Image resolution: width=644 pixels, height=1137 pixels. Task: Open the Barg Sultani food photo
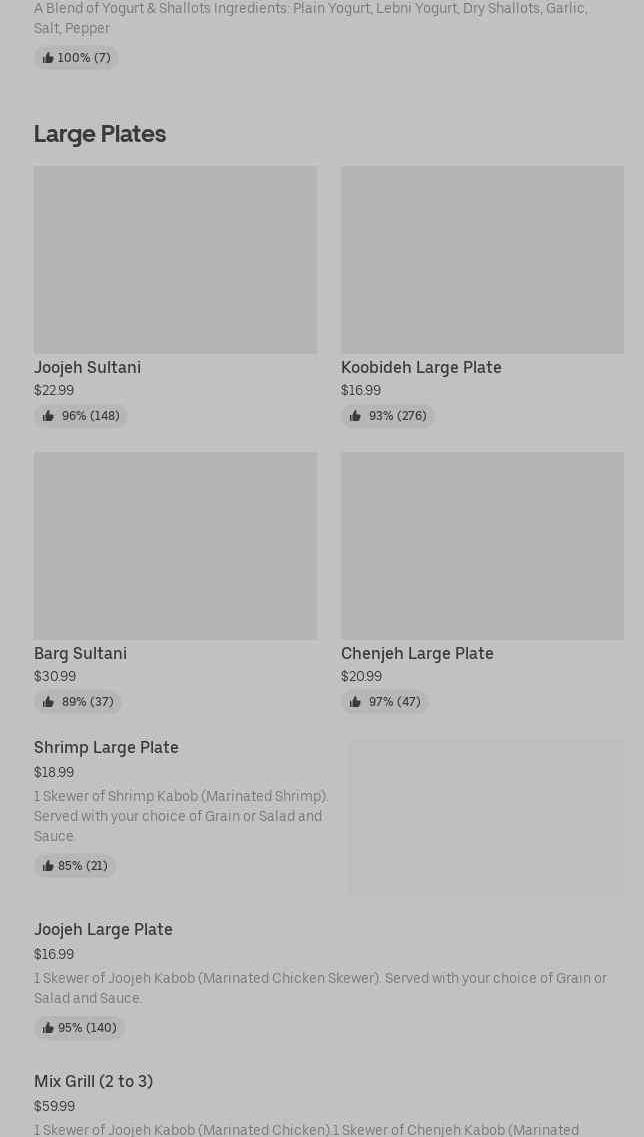click(175, 545)
